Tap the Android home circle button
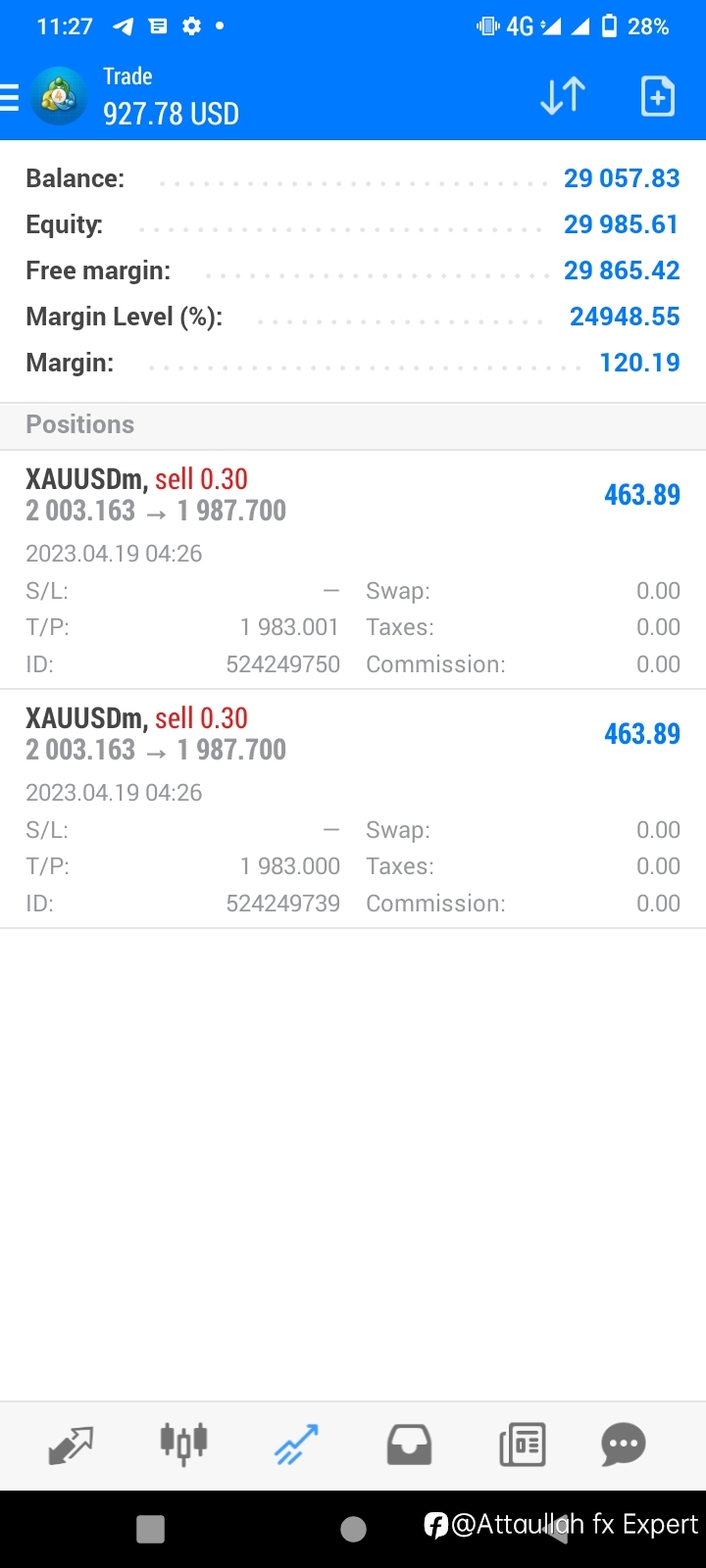Image resolution: width=706 pixels, height=1568 pixels. [x=353, y=1529]
